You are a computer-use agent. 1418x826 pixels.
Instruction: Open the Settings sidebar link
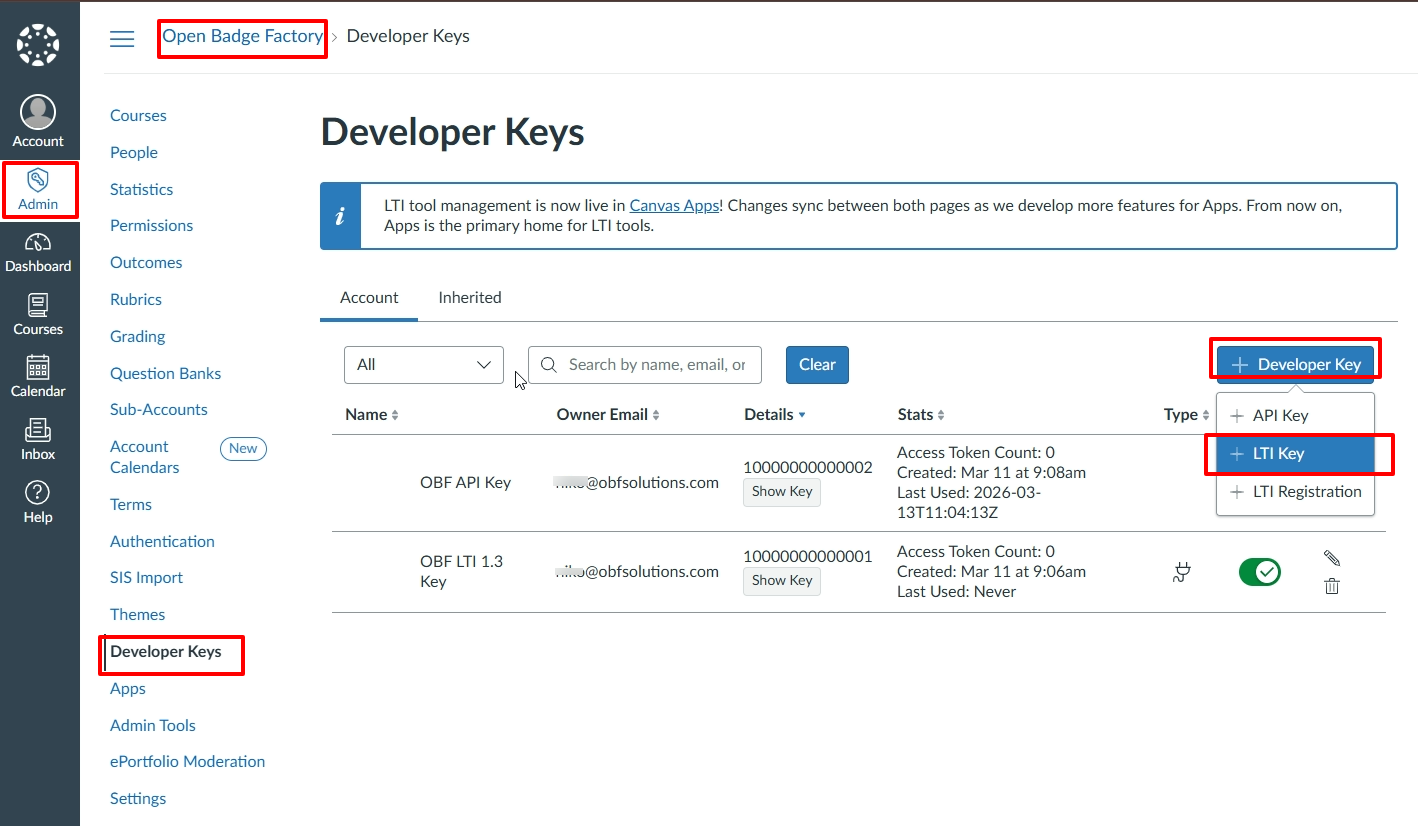pos(138,799)
